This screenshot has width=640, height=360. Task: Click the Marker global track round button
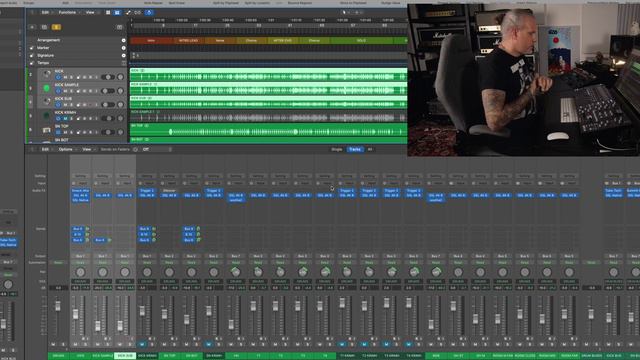[124, 48]
